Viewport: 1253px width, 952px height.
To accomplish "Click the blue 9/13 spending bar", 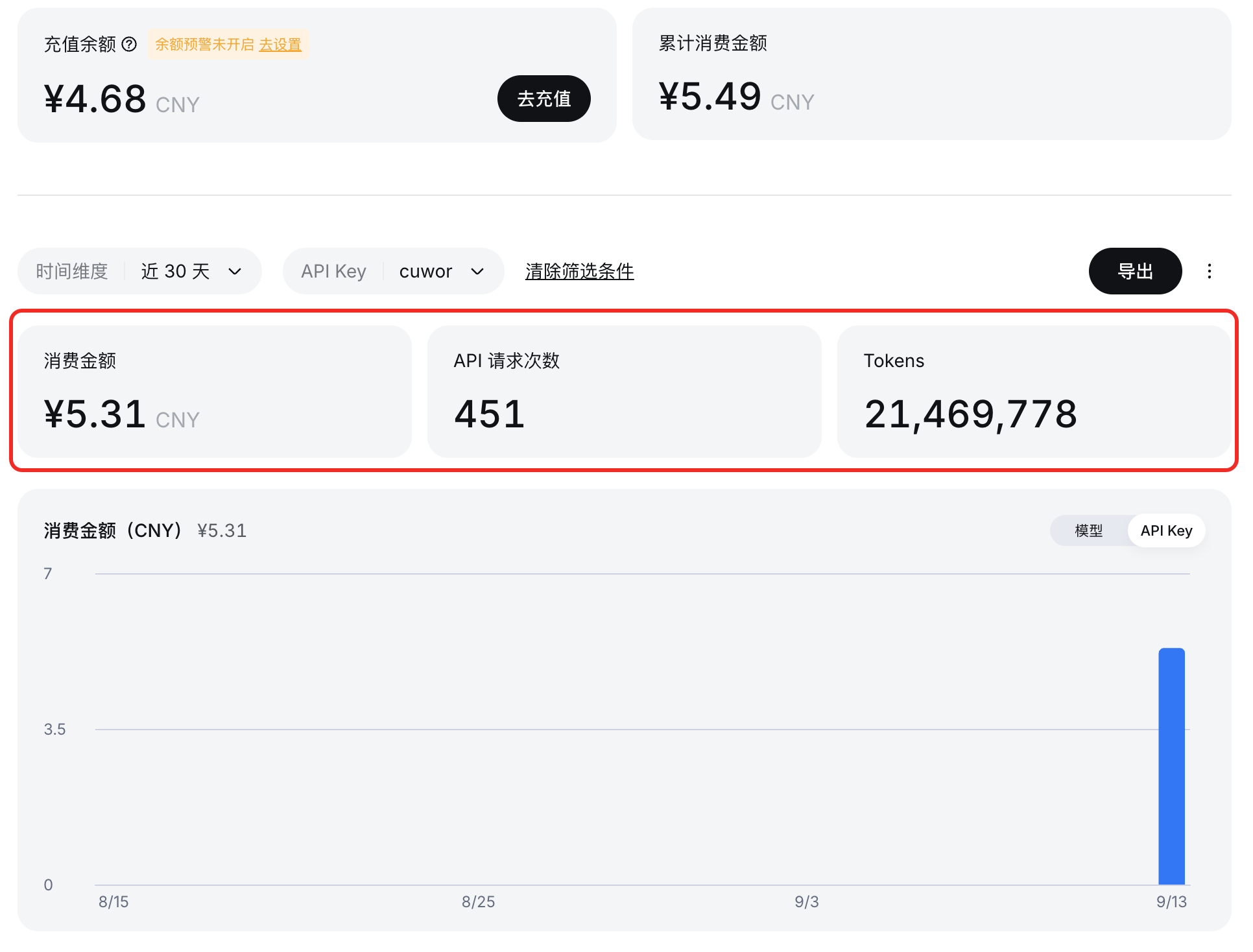I will coord(1172,766).
